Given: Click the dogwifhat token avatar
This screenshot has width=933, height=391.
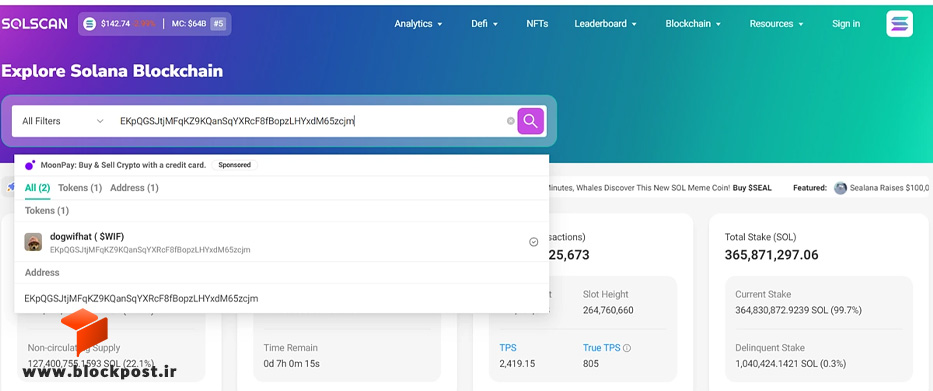Looking at the screenshot, I should point(33,242).
